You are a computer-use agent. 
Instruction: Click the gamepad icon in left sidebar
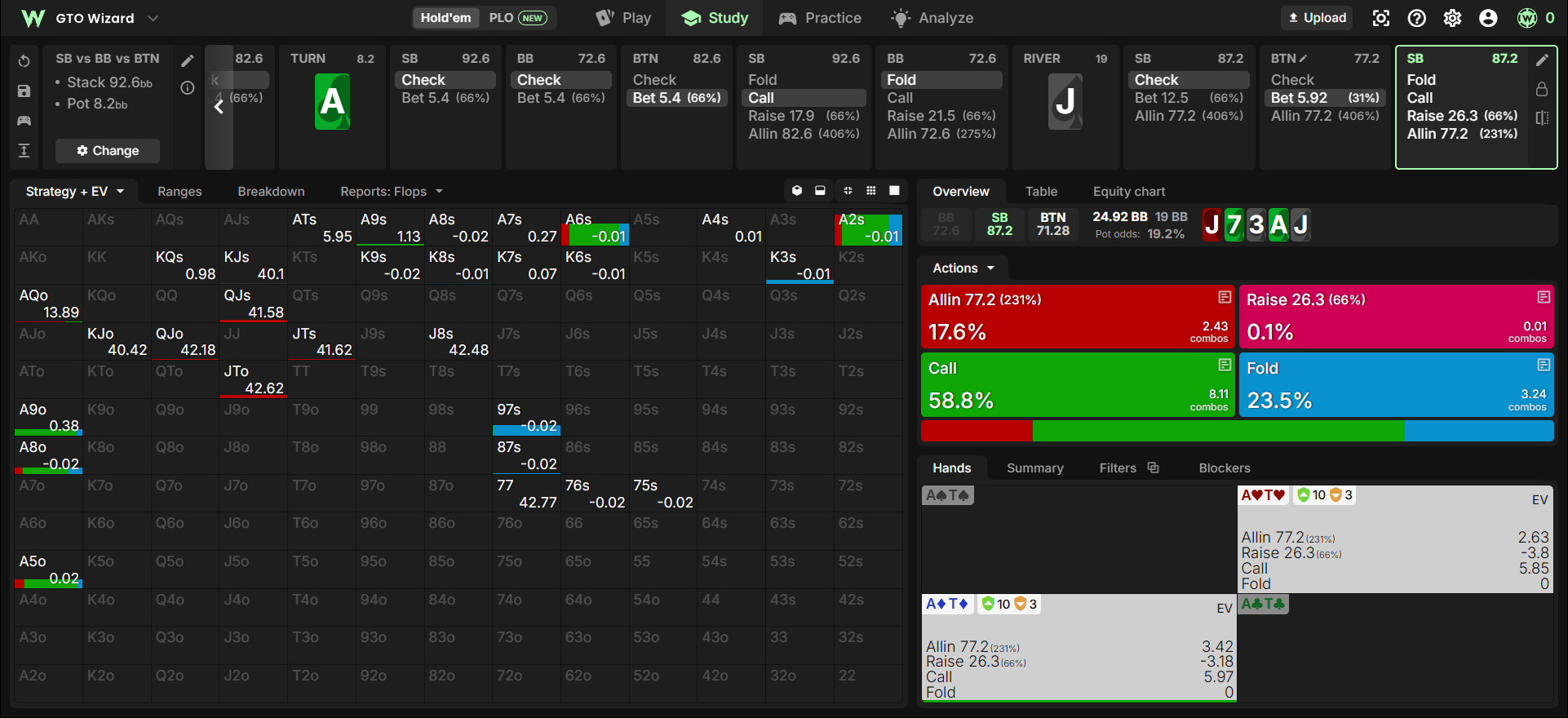24,121
